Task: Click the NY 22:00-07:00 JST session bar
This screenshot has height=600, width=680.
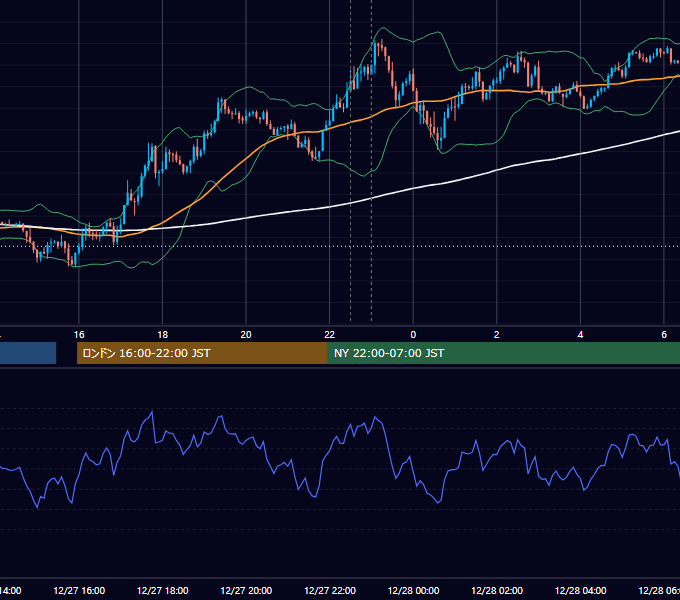Action: point(503,353)
